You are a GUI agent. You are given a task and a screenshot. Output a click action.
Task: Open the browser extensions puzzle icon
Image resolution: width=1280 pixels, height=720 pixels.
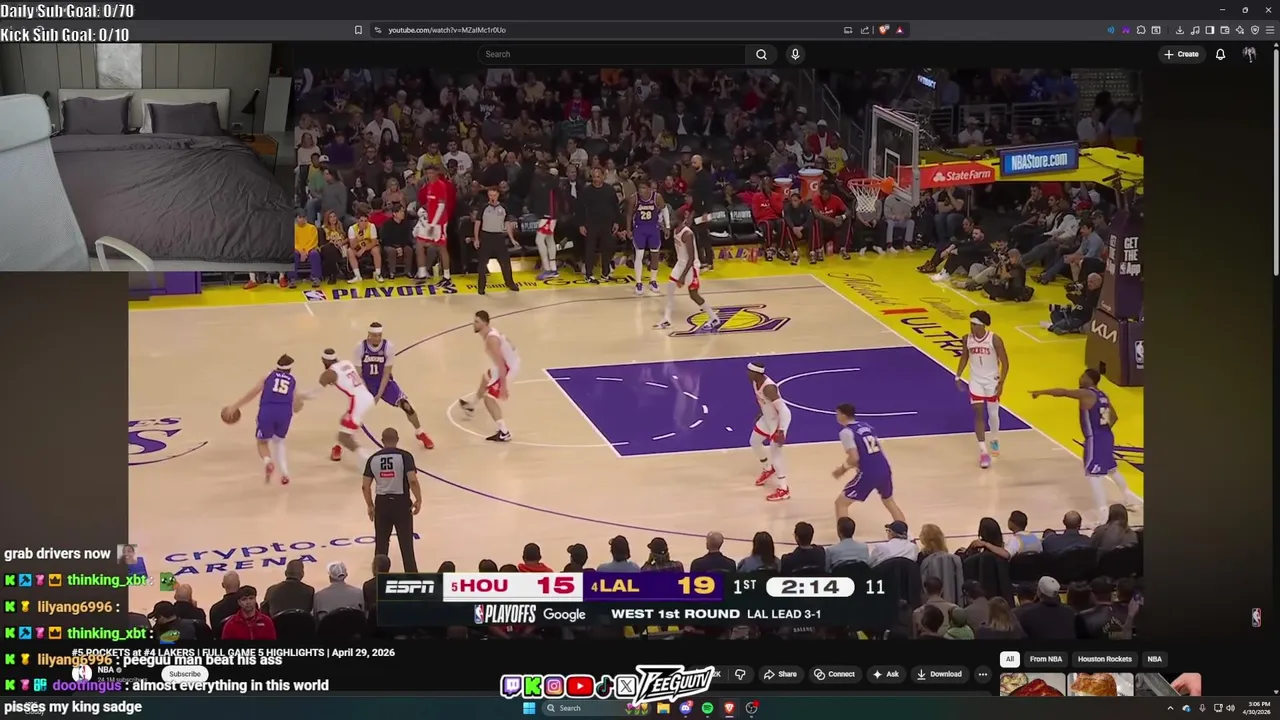(1141, 30)
